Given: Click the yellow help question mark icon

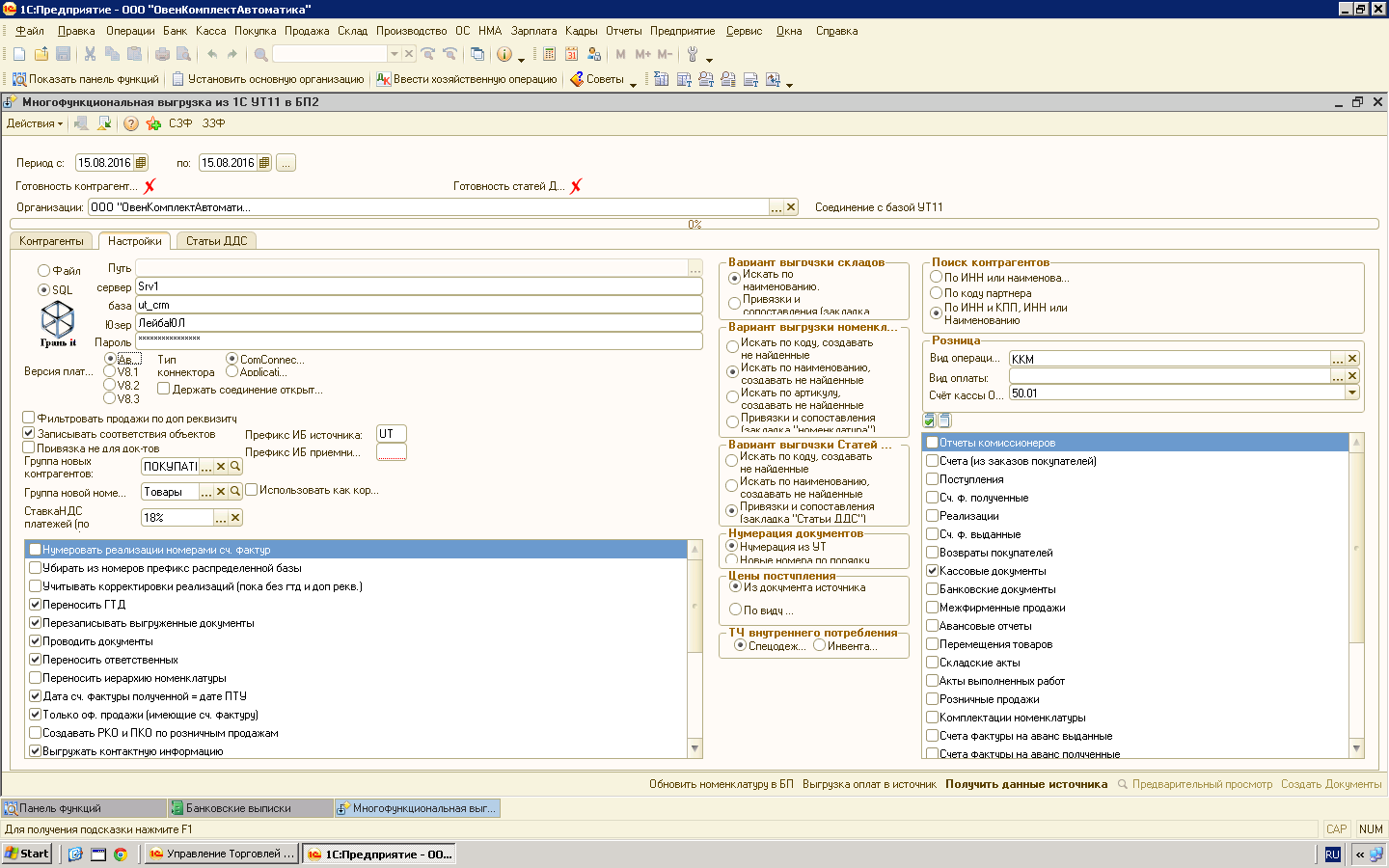Looking at the screenshot, I should (x=131, y=123).
